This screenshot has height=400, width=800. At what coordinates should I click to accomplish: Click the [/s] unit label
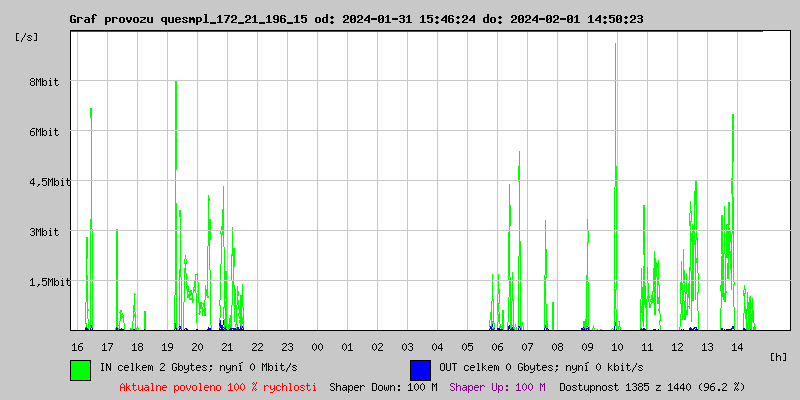coord(27,36)
